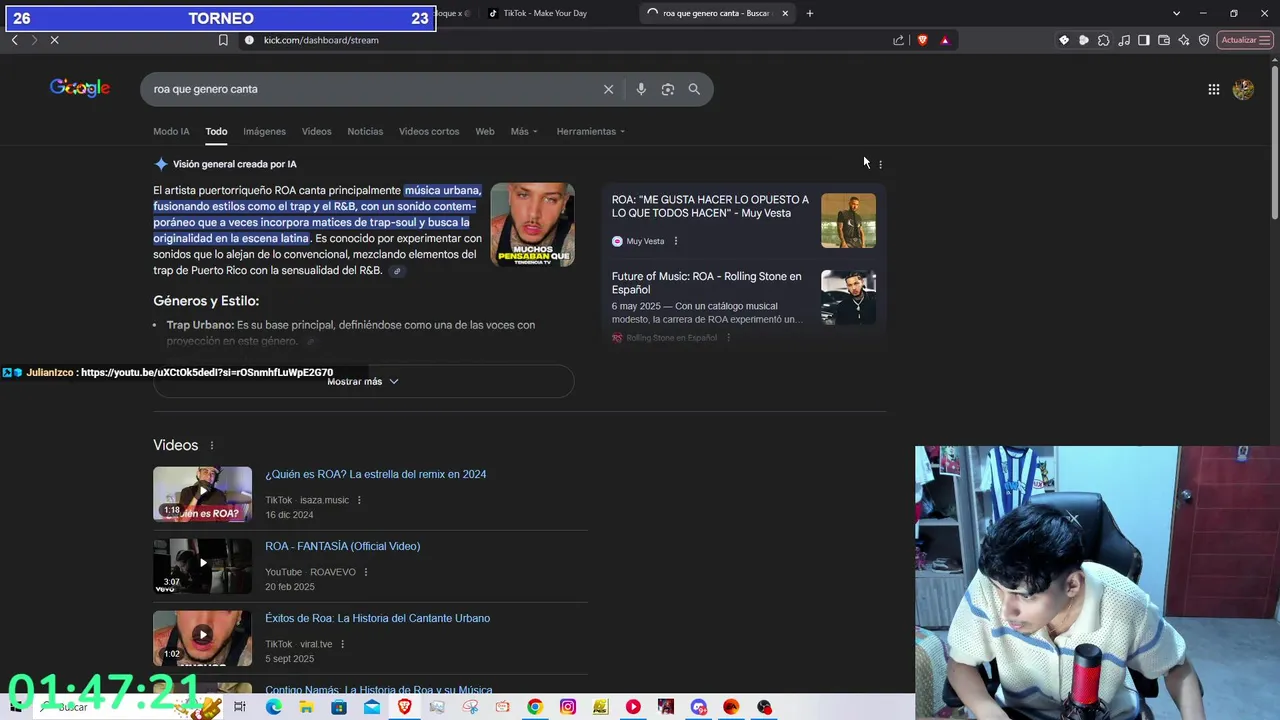Open Mail app from taskbar
1280x720 pixels.
pos(372,707)
